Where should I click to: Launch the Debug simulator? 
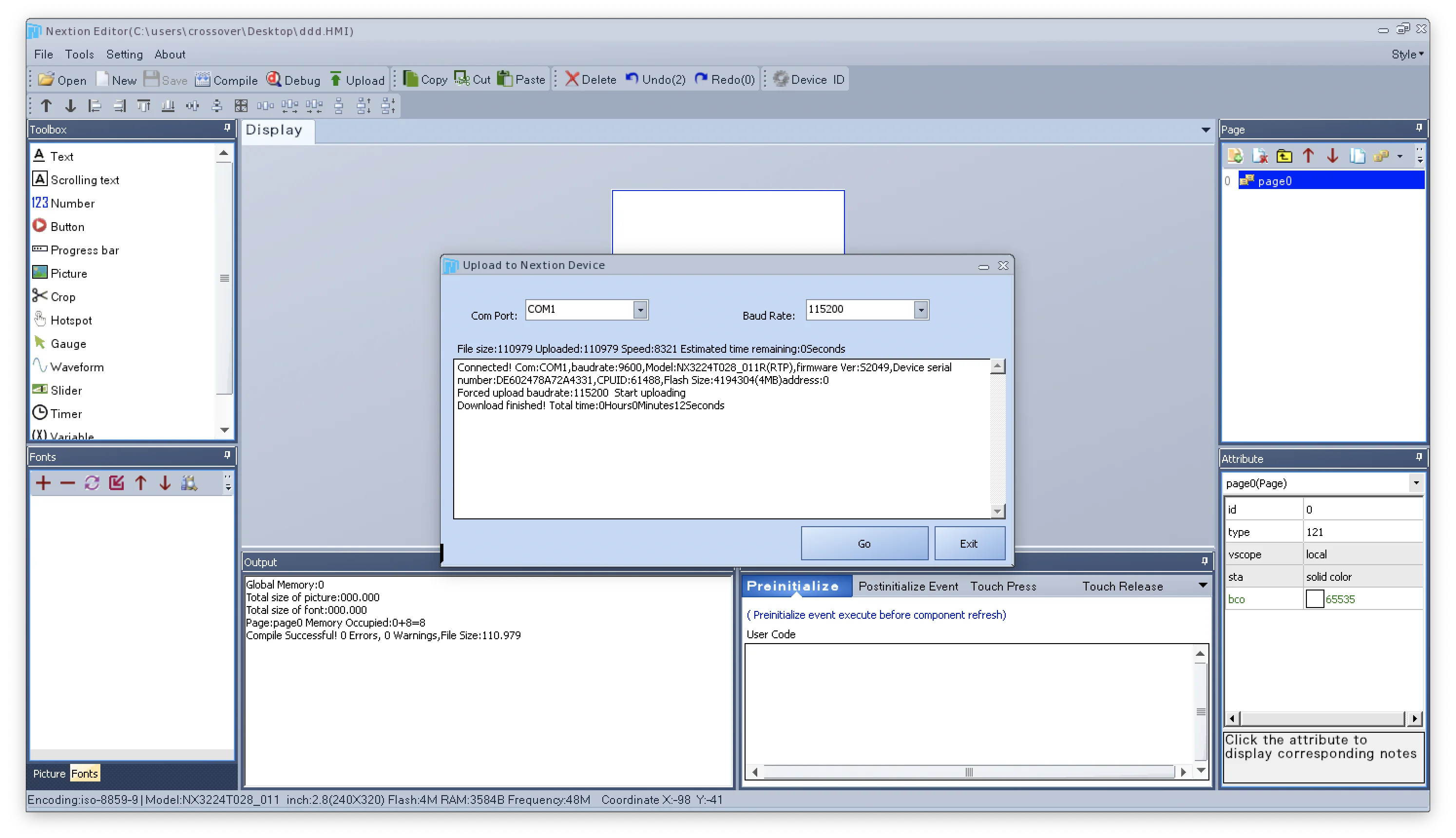[x=293, y=79]
